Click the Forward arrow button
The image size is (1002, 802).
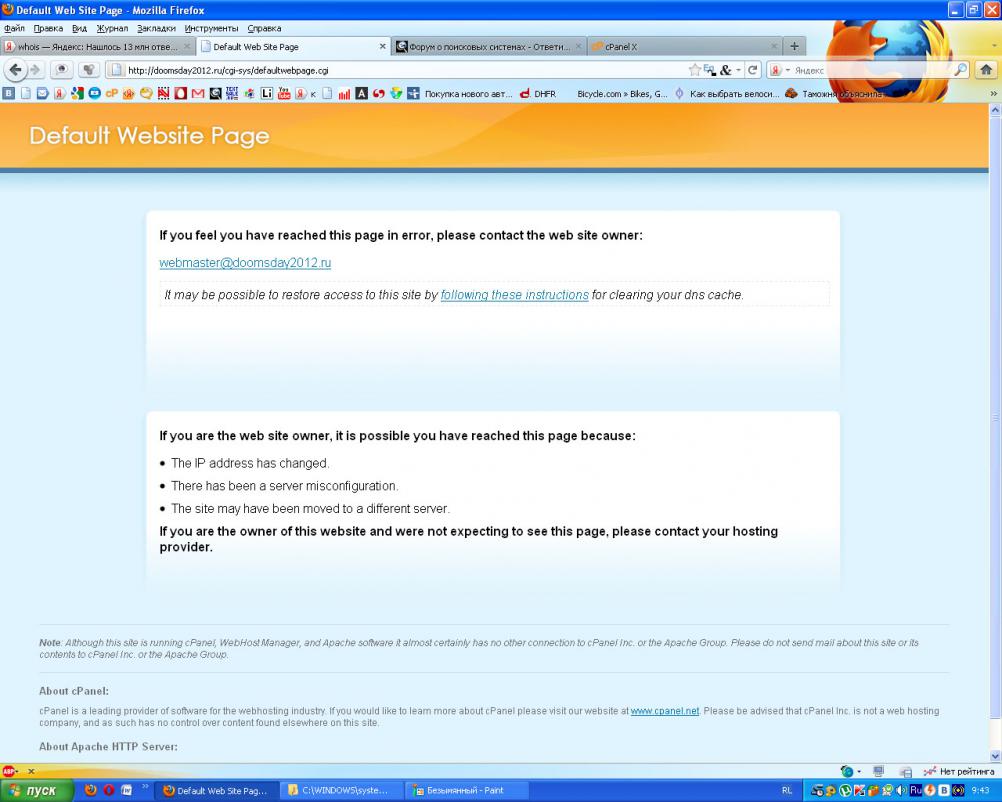(x=35, y=70)
